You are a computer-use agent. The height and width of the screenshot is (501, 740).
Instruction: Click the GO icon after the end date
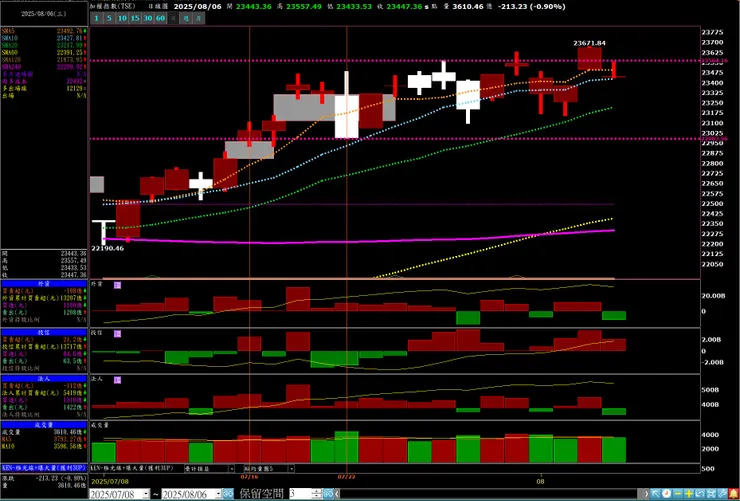point(228,494)
